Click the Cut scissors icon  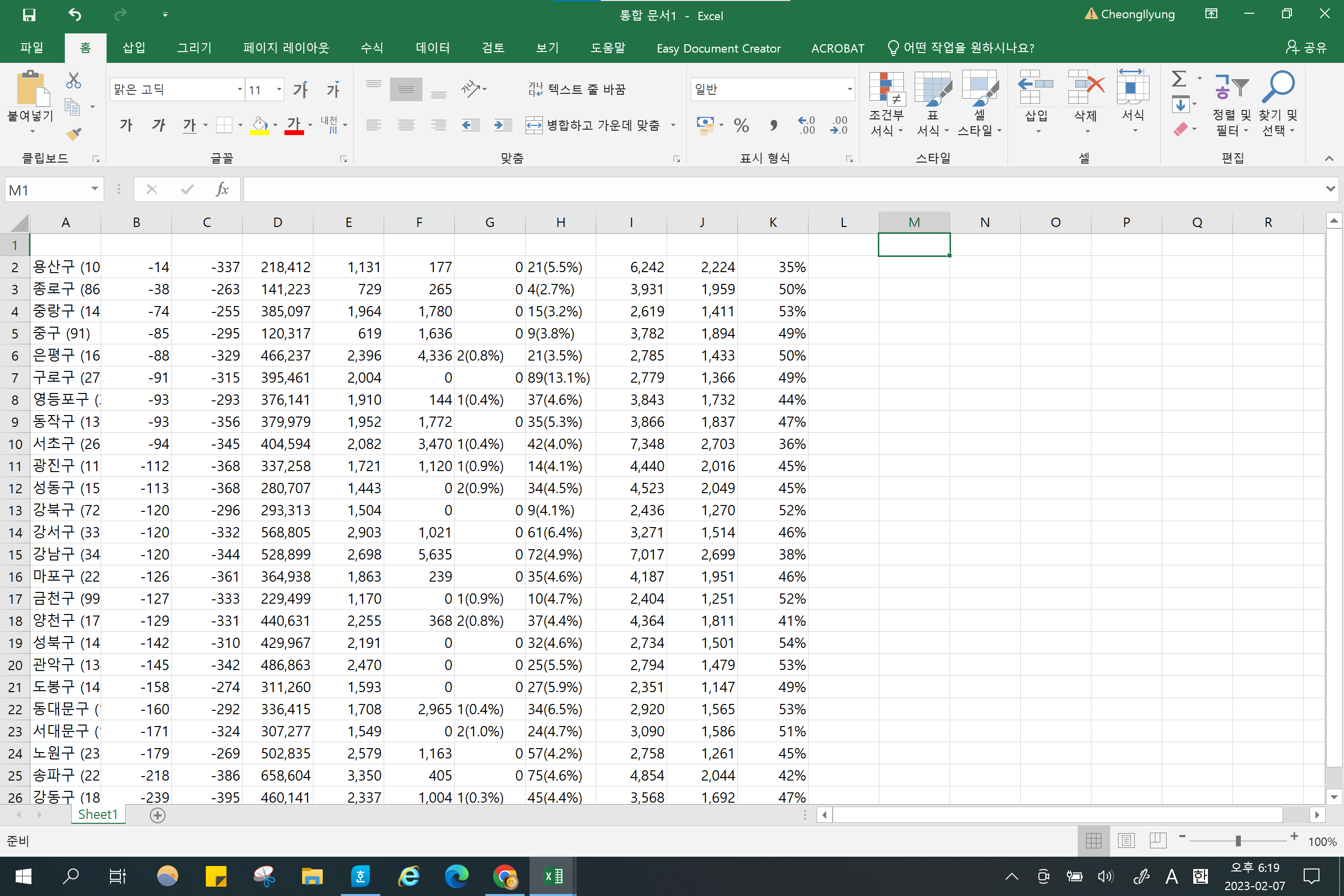tap(74, 80)
